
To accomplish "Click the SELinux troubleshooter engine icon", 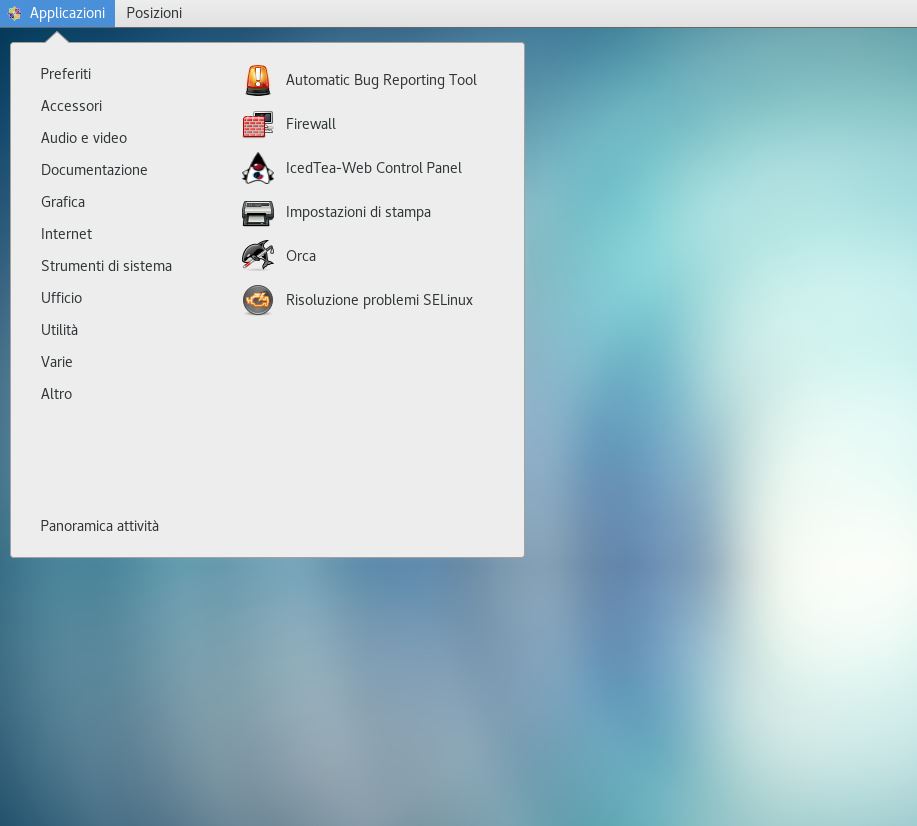I will click(x=258, y=300).
